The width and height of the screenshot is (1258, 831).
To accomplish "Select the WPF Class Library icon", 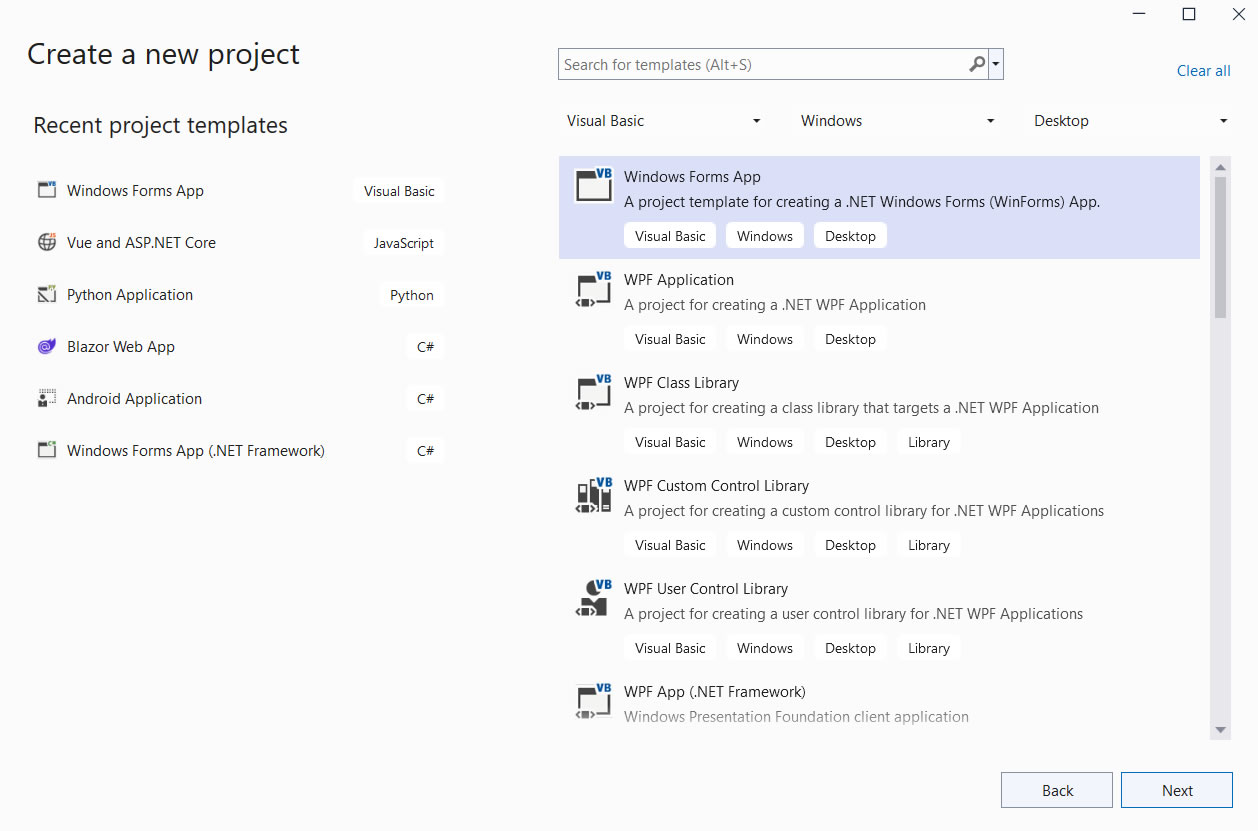I will pos(594,392).
